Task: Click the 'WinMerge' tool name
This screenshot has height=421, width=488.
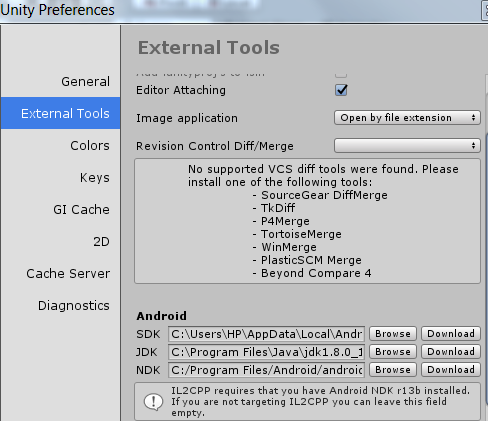Action: [x=289, y=247]
